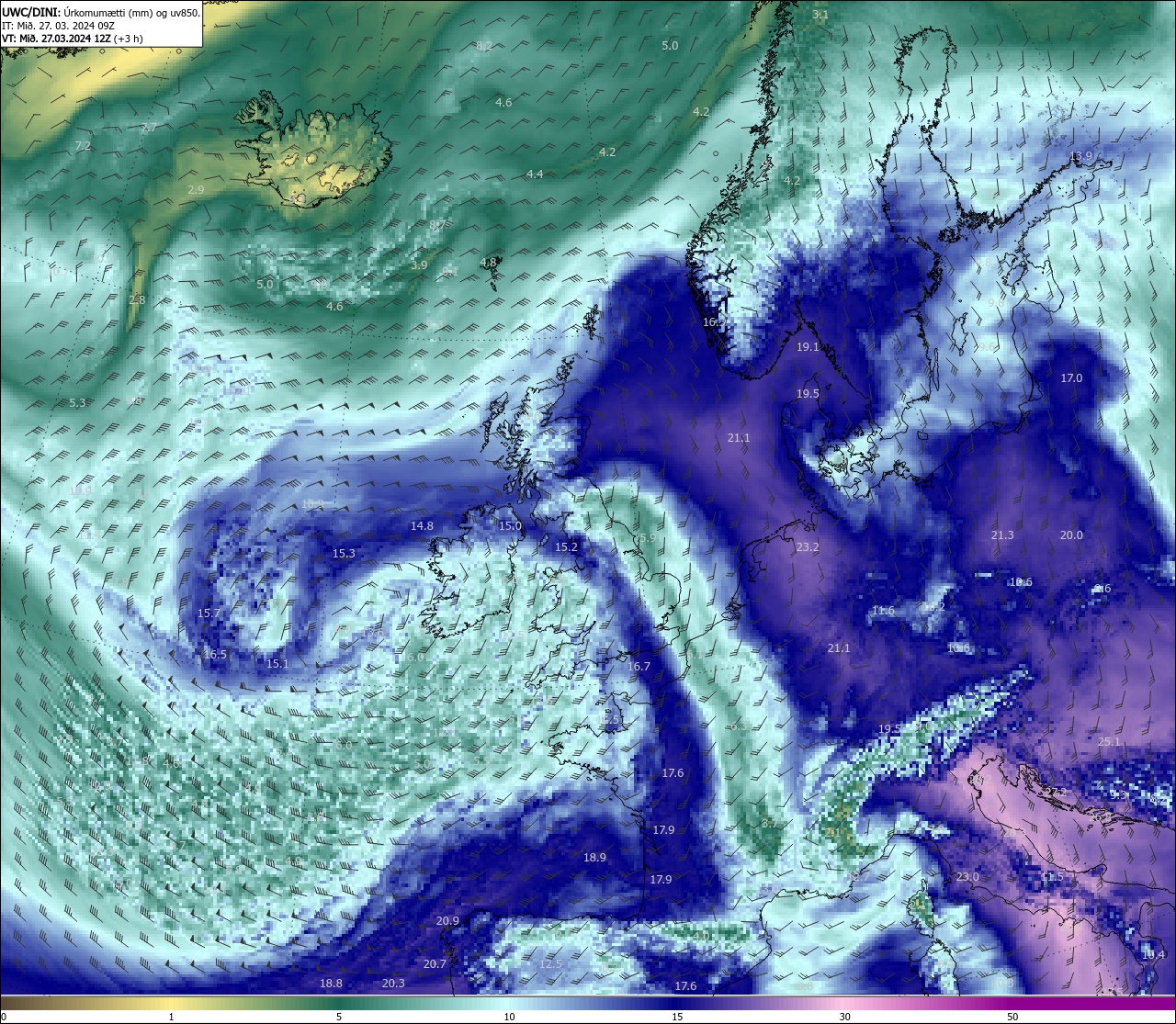Screen dimensions: 1176x1024
Task: Click the 16.5 value label in the Atlantic
Action: (215, 655)
